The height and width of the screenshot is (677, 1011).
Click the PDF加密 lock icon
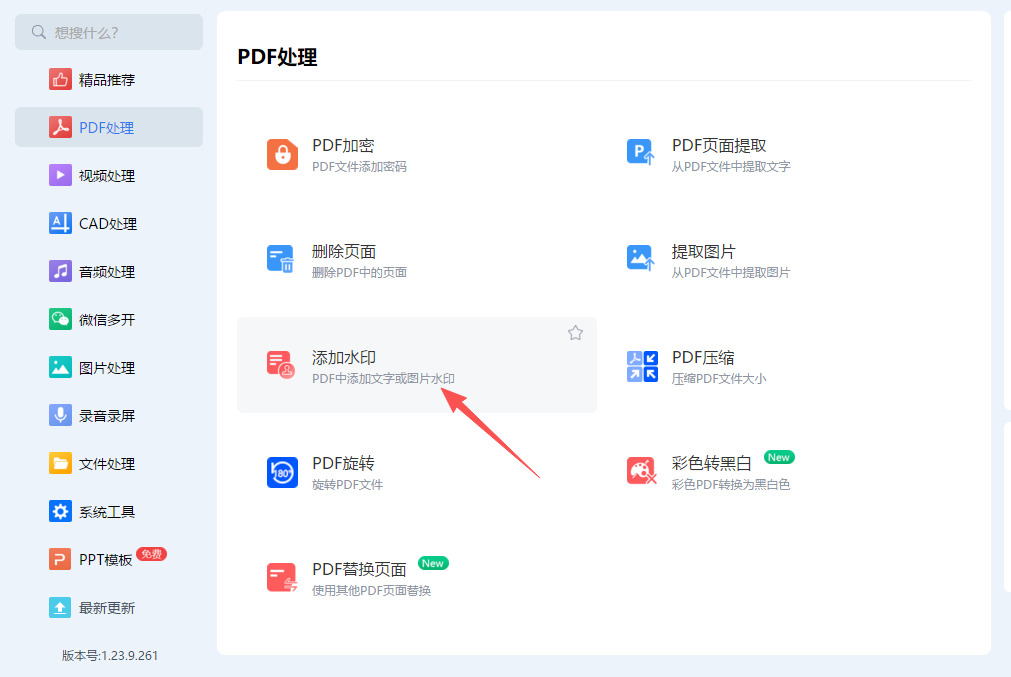282,155
